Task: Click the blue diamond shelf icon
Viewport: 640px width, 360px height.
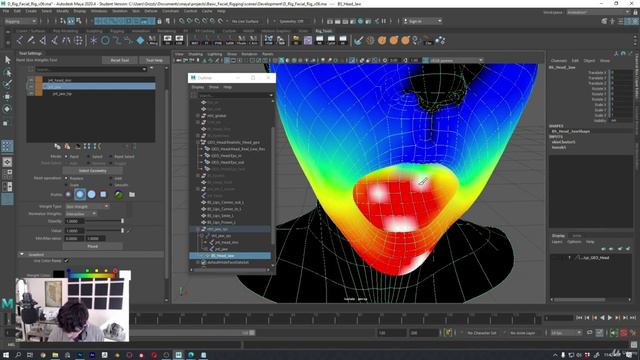Action: click(140, 40)
